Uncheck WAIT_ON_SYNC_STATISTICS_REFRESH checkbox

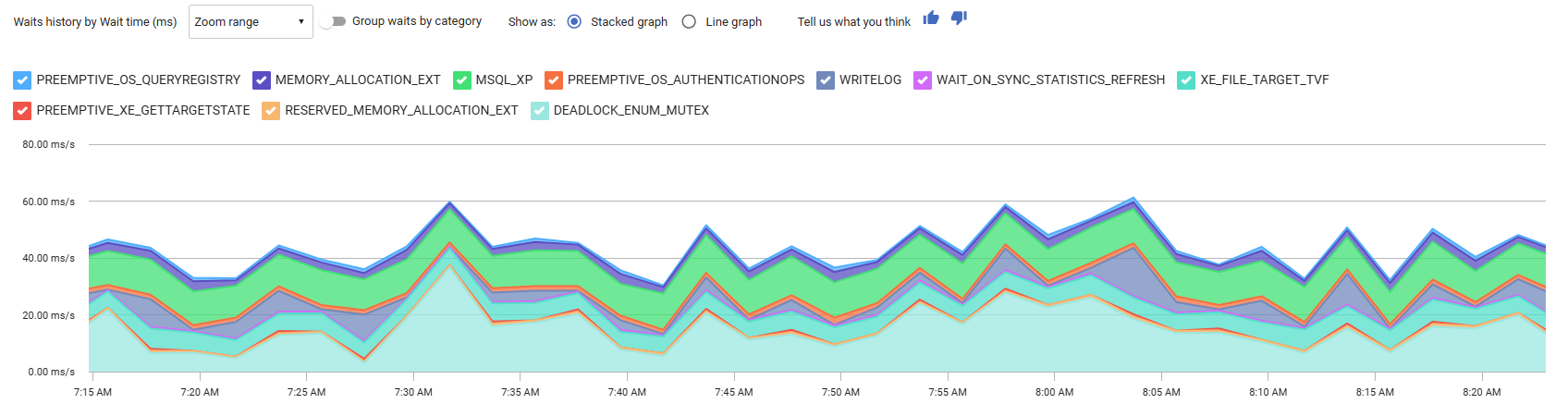pyautogui.click(x=923, y=80)
